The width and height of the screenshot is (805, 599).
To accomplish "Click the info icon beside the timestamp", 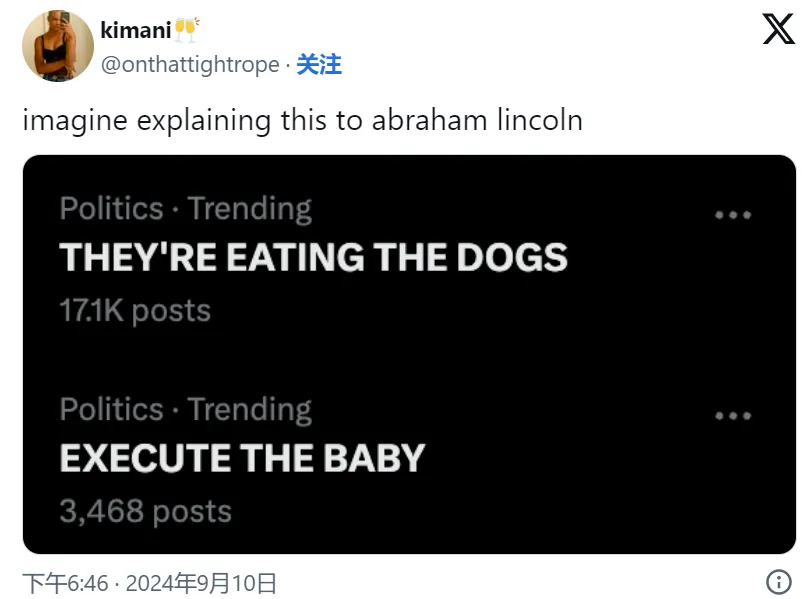I will point(778,582).
